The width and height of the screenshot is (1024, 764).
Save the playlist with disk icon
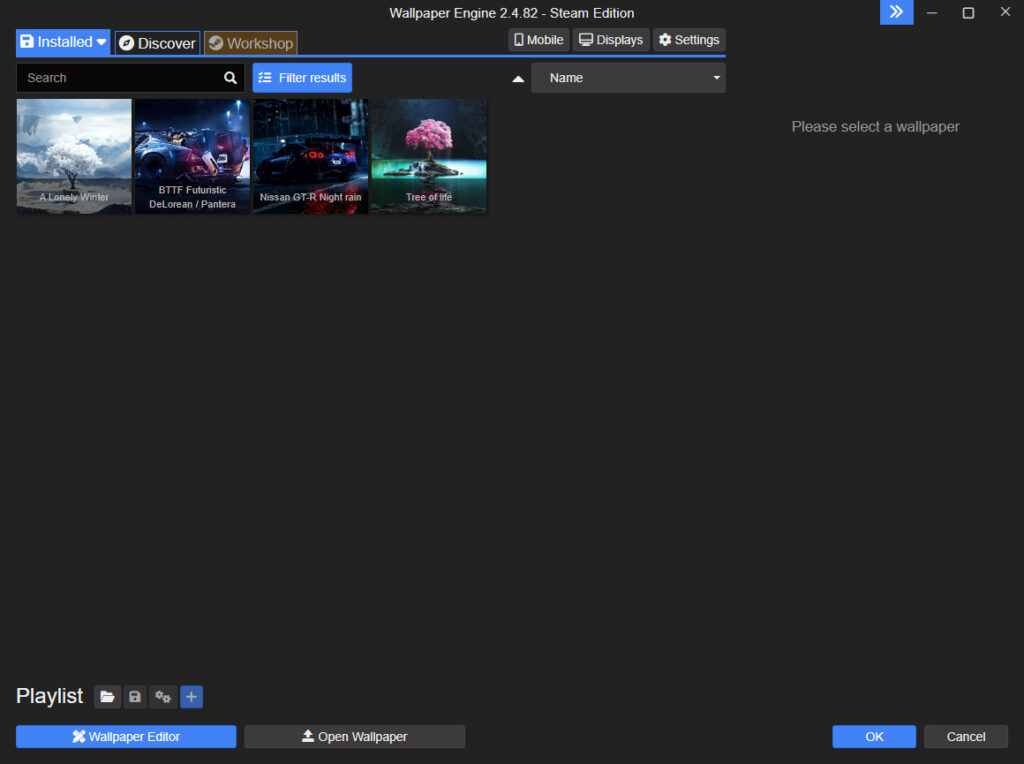[135, 697]
